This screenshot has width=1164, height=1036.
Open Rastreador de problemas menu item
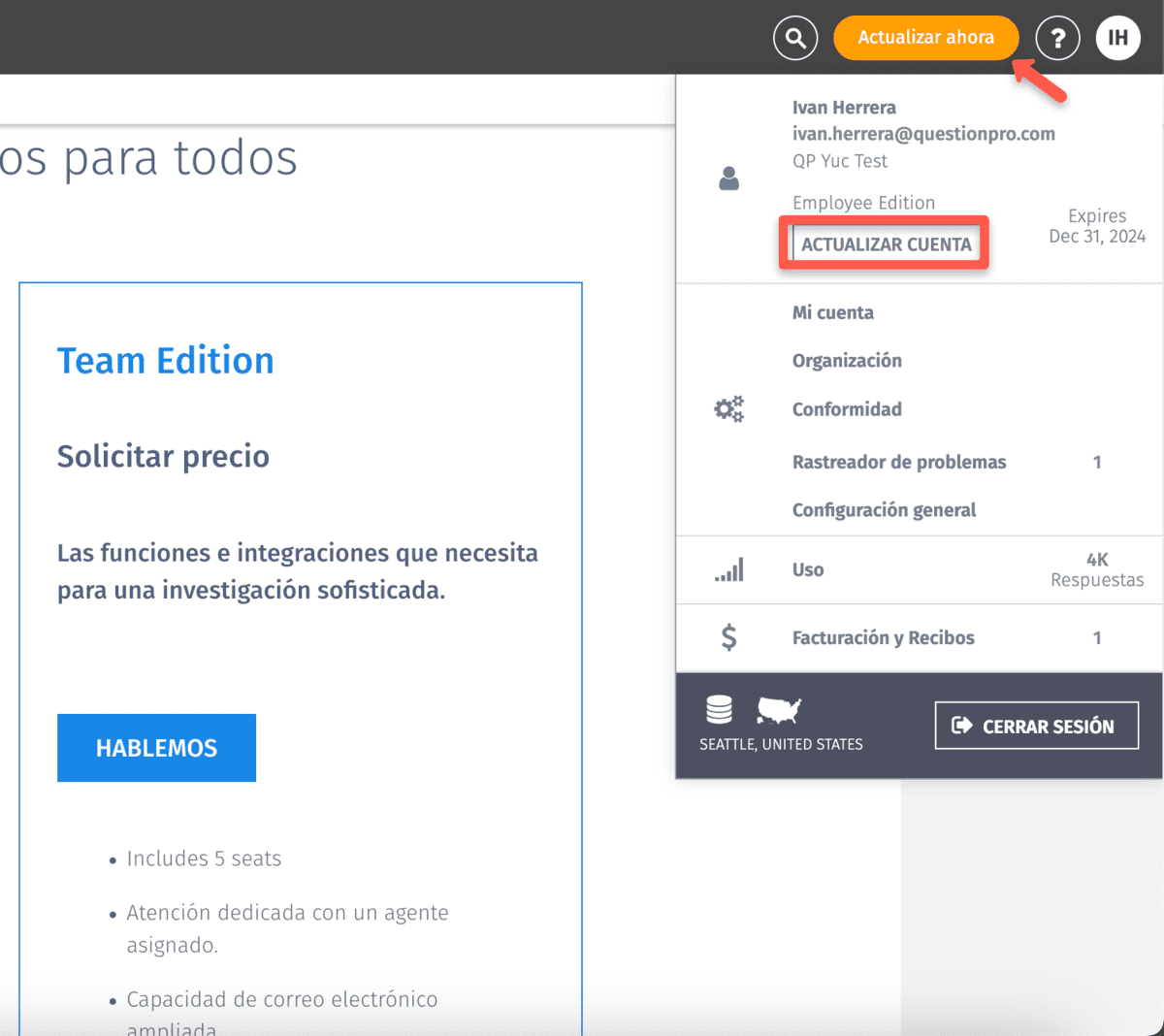tap(899, 462)
